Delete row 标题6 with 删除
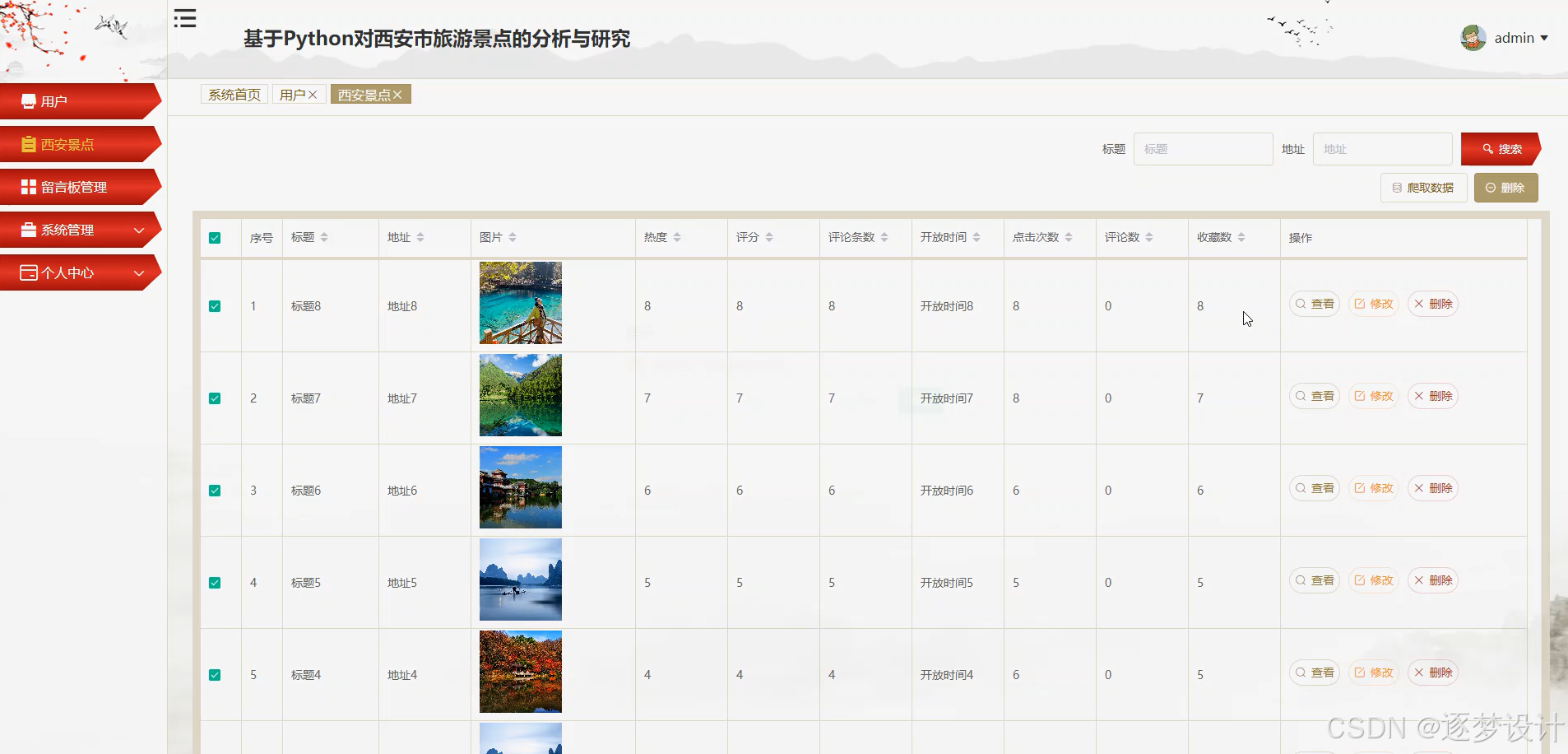1568x754 pixels. [1433, 488]
